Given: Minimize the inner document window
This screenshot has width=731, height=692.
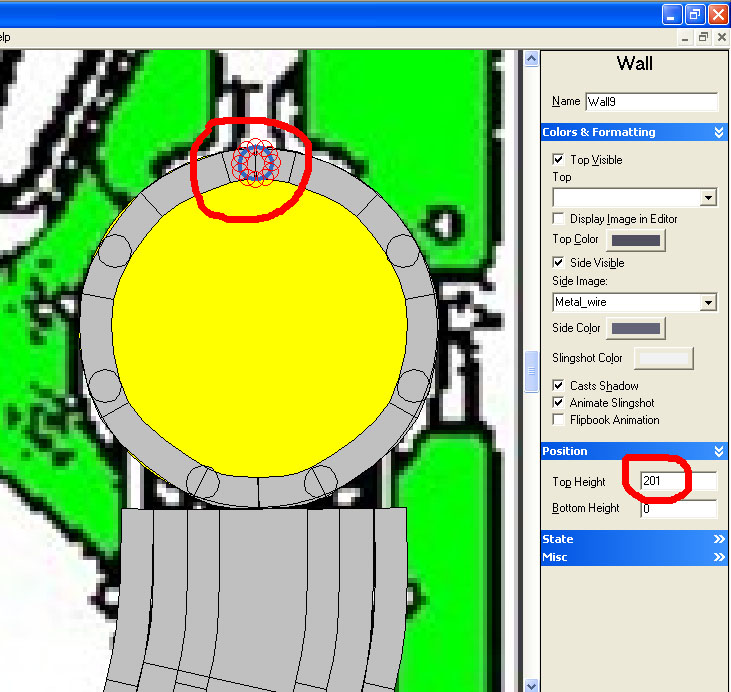Looking at the screenshot, I should click(x=685, y=37).
